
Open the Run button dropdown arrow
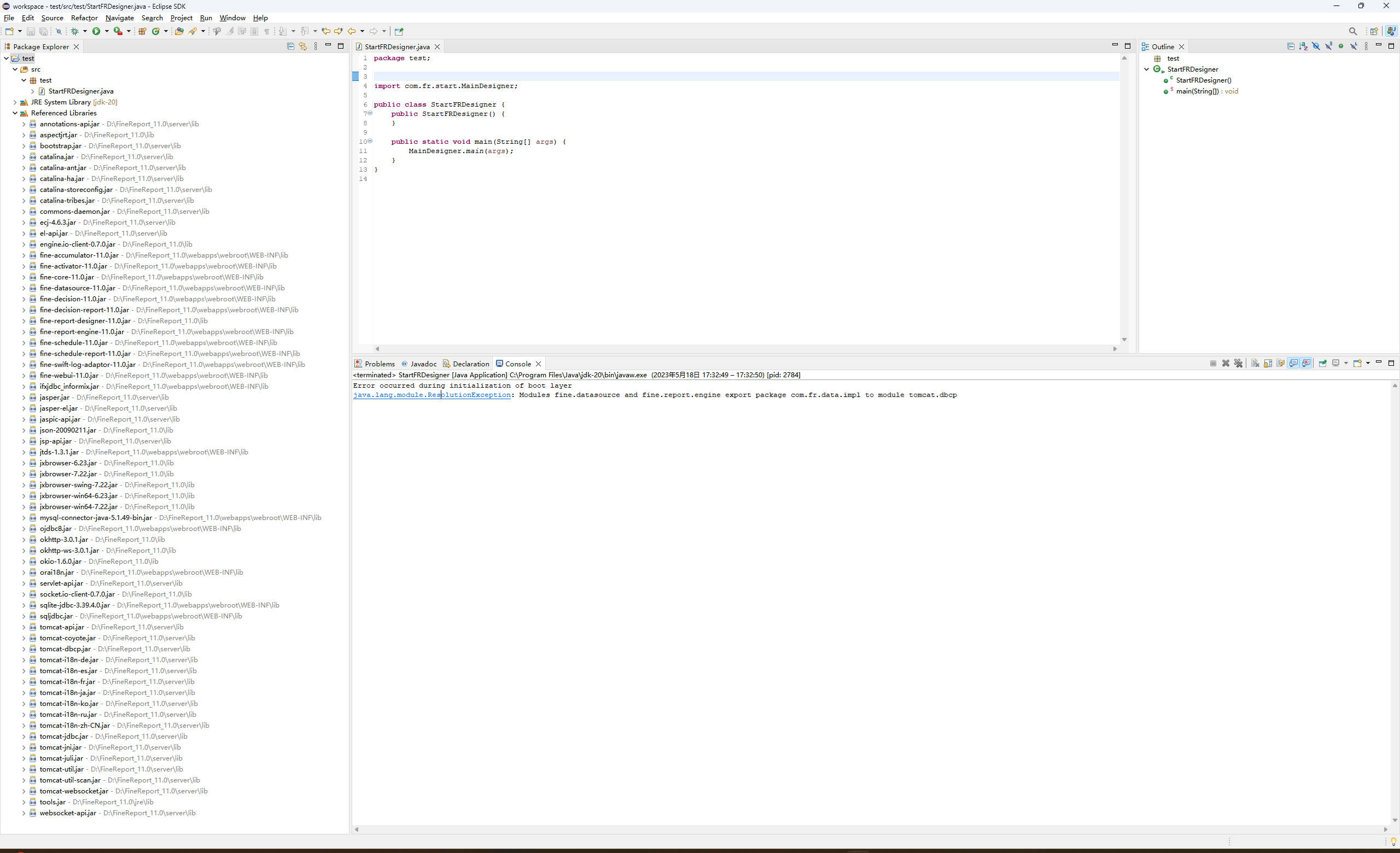(x=107, y=31)
